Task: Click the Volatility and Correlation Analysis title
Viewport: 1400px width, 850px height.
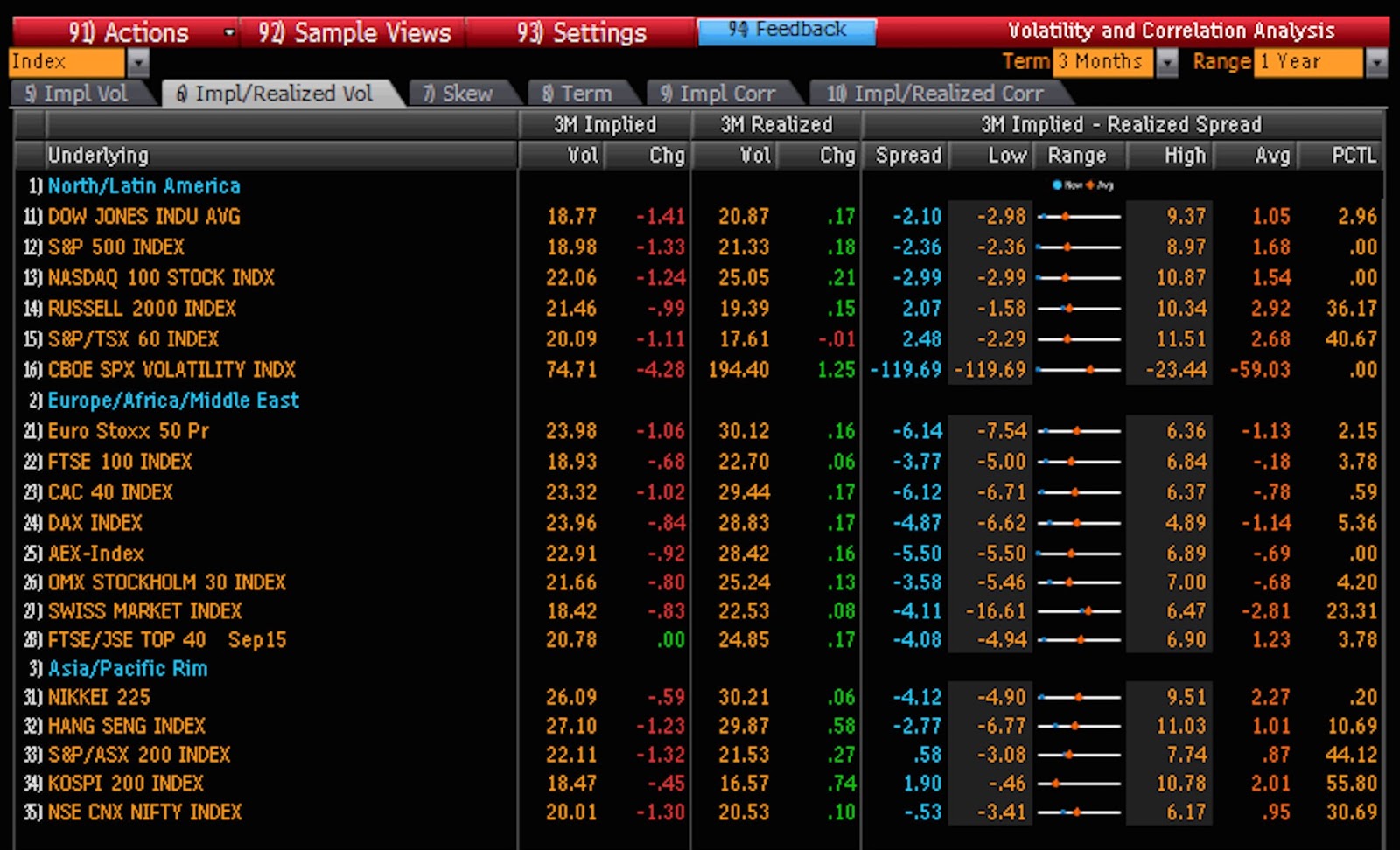Action: pos(1172,31)
